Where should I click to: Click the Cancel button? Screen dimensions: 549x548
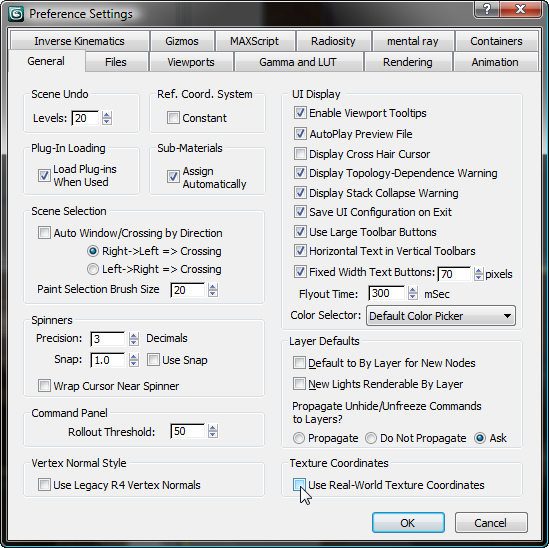coord(491,523)
